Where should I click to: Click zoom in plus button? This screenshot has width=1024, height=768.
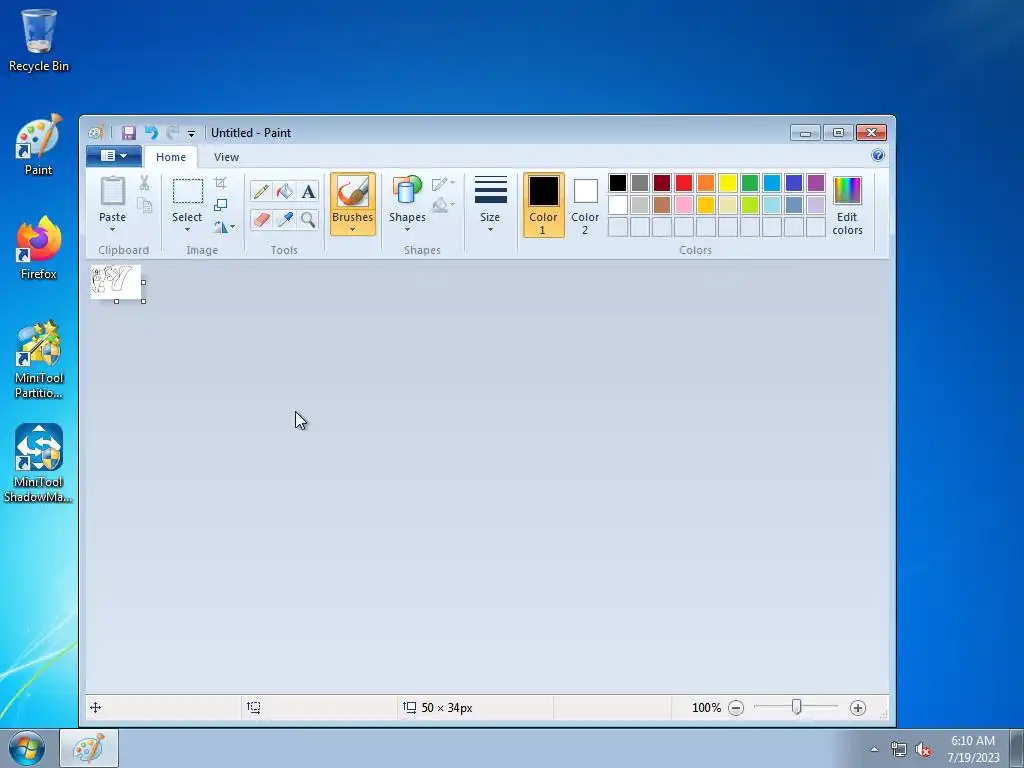click(858, 708)
